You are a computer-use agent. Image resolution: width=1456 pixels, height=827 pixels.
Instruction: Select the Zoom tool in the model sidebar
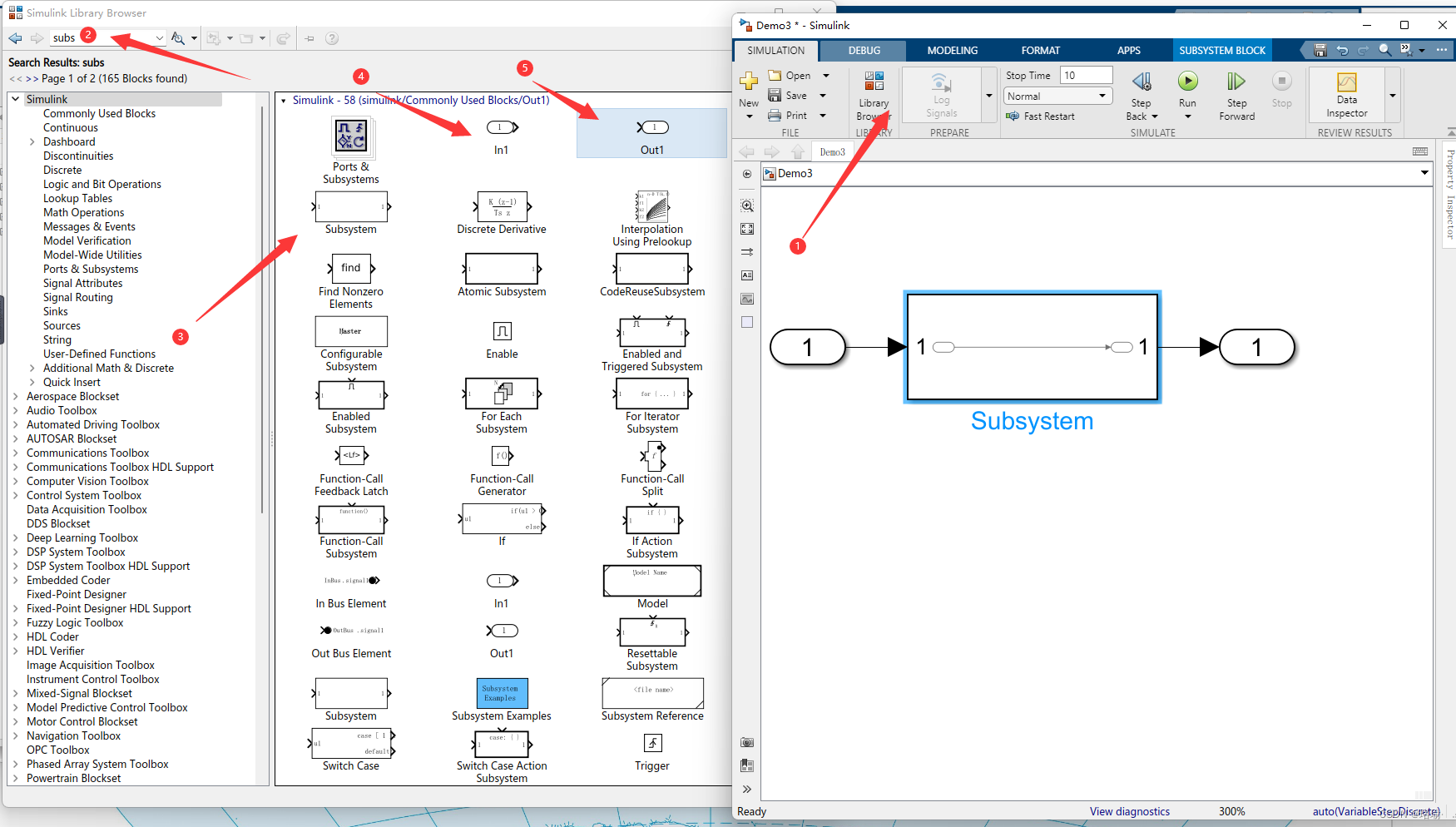[x=746, y=206]
